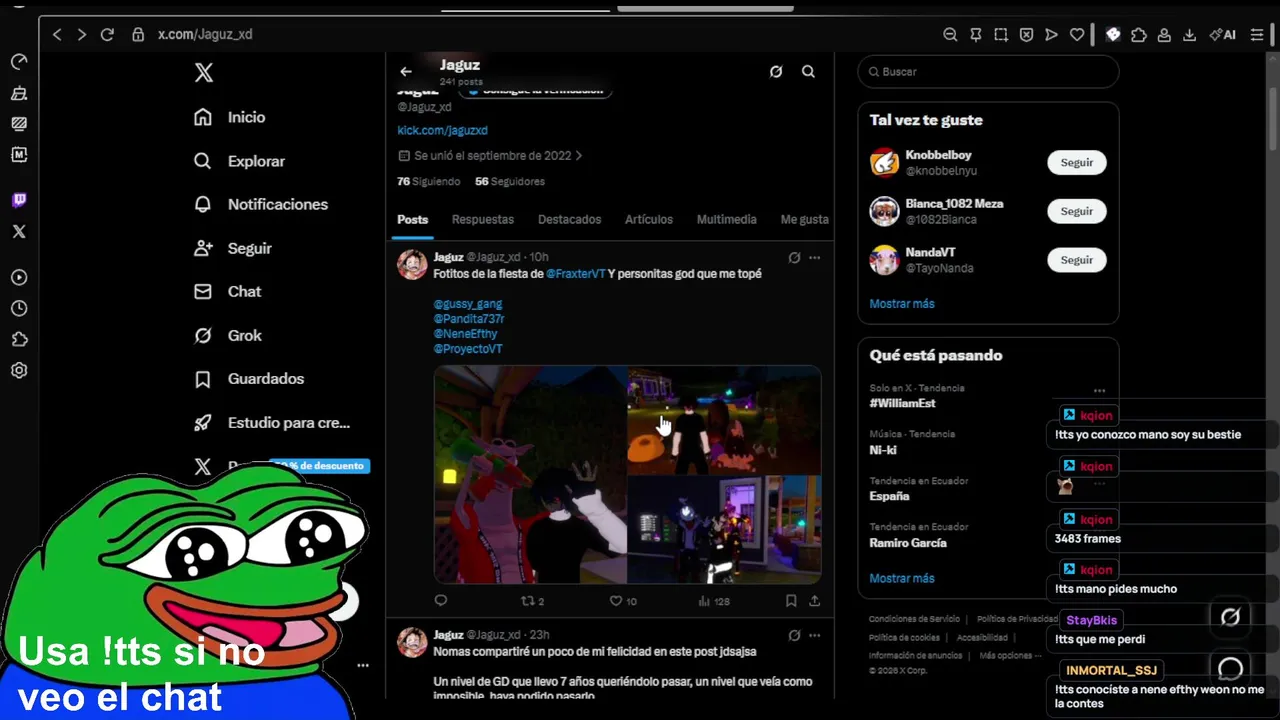Open the browser downloads icon
Screen dimensions: 1280x720
(x=1189, y=34)
